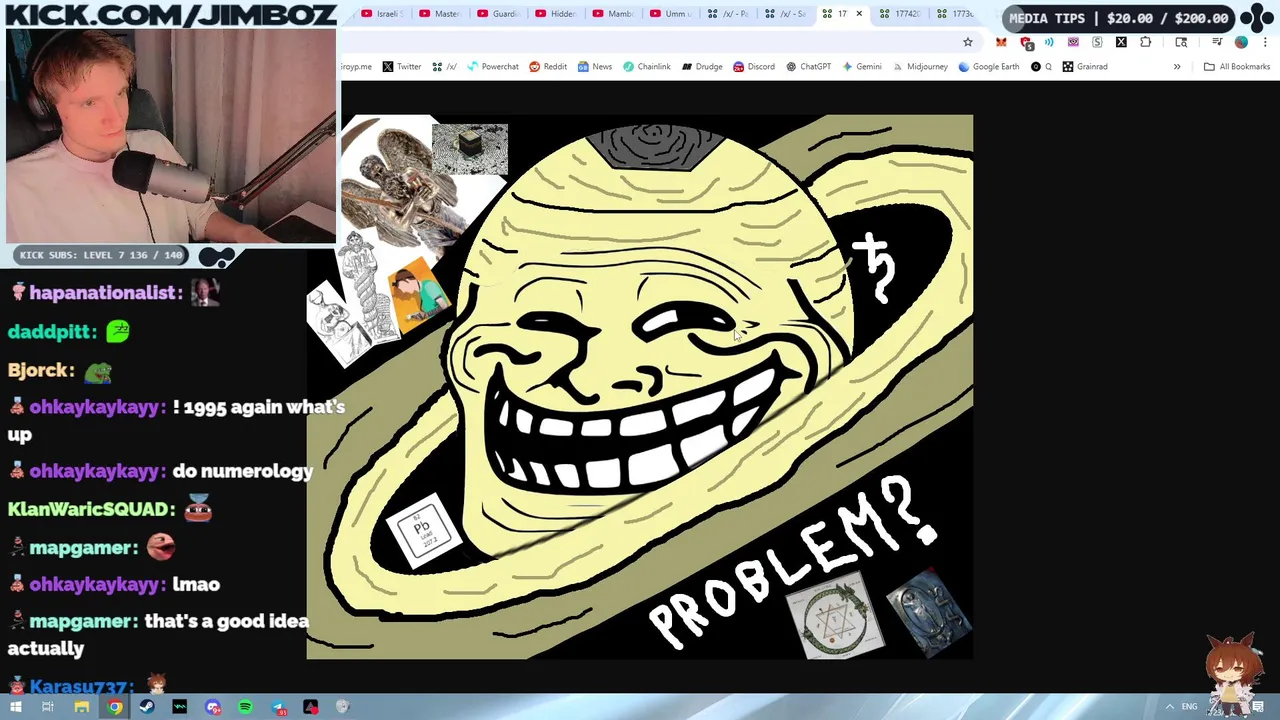Open Discord from the taskbar
This screenshot has height=720, width=1280.
click(x=213, y=707)
